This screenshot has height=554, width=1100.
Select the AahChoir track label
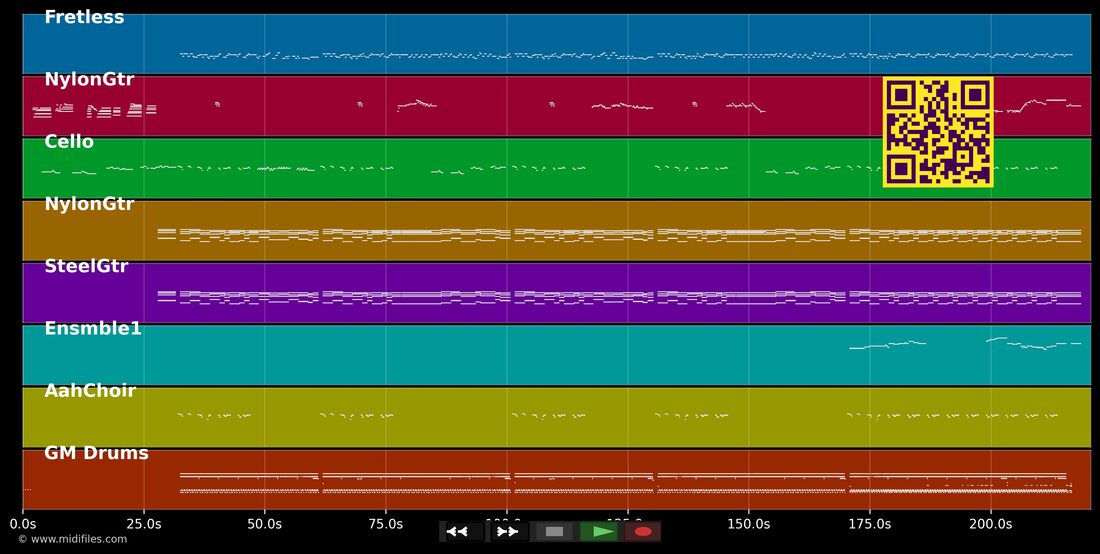[90, 391]
